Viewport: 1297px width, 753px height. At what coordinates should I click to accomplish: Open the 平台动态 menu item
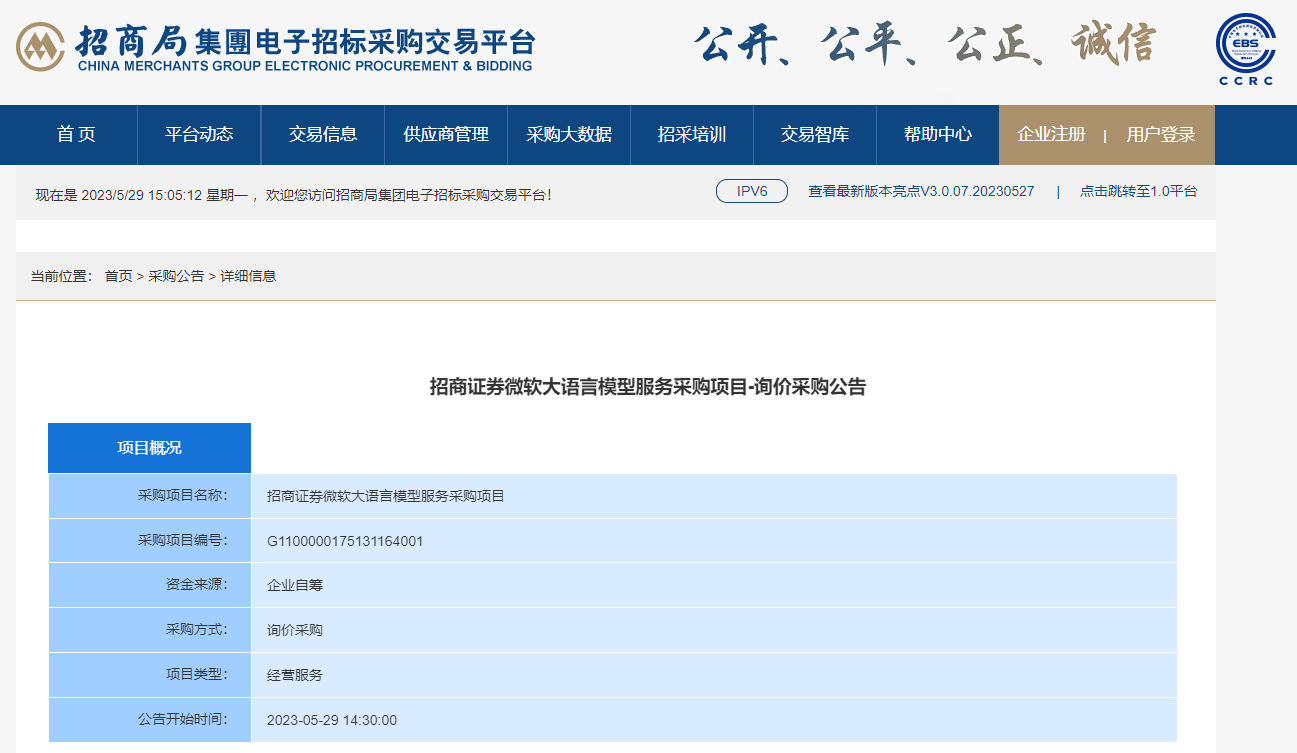199,135
